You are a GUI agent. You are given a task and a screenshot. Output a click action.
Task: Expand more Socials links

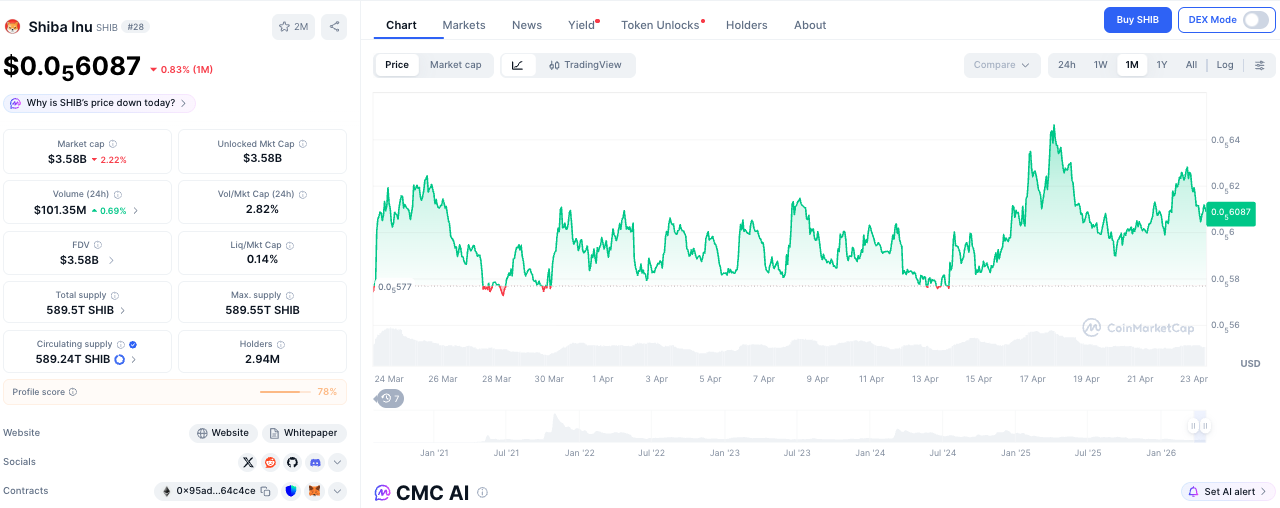coord(338,462)
